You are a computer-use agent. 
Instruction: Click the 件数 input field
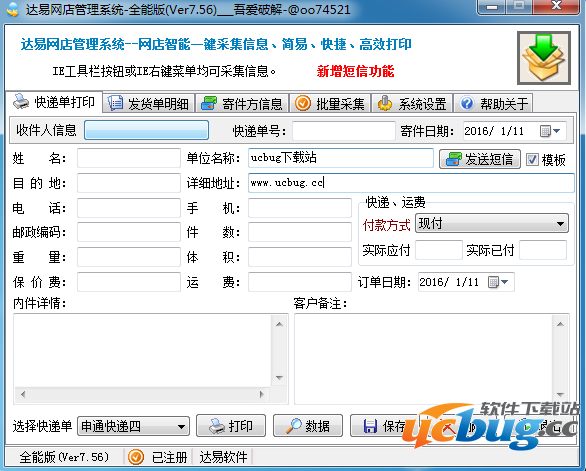click(x=300, y=232)
